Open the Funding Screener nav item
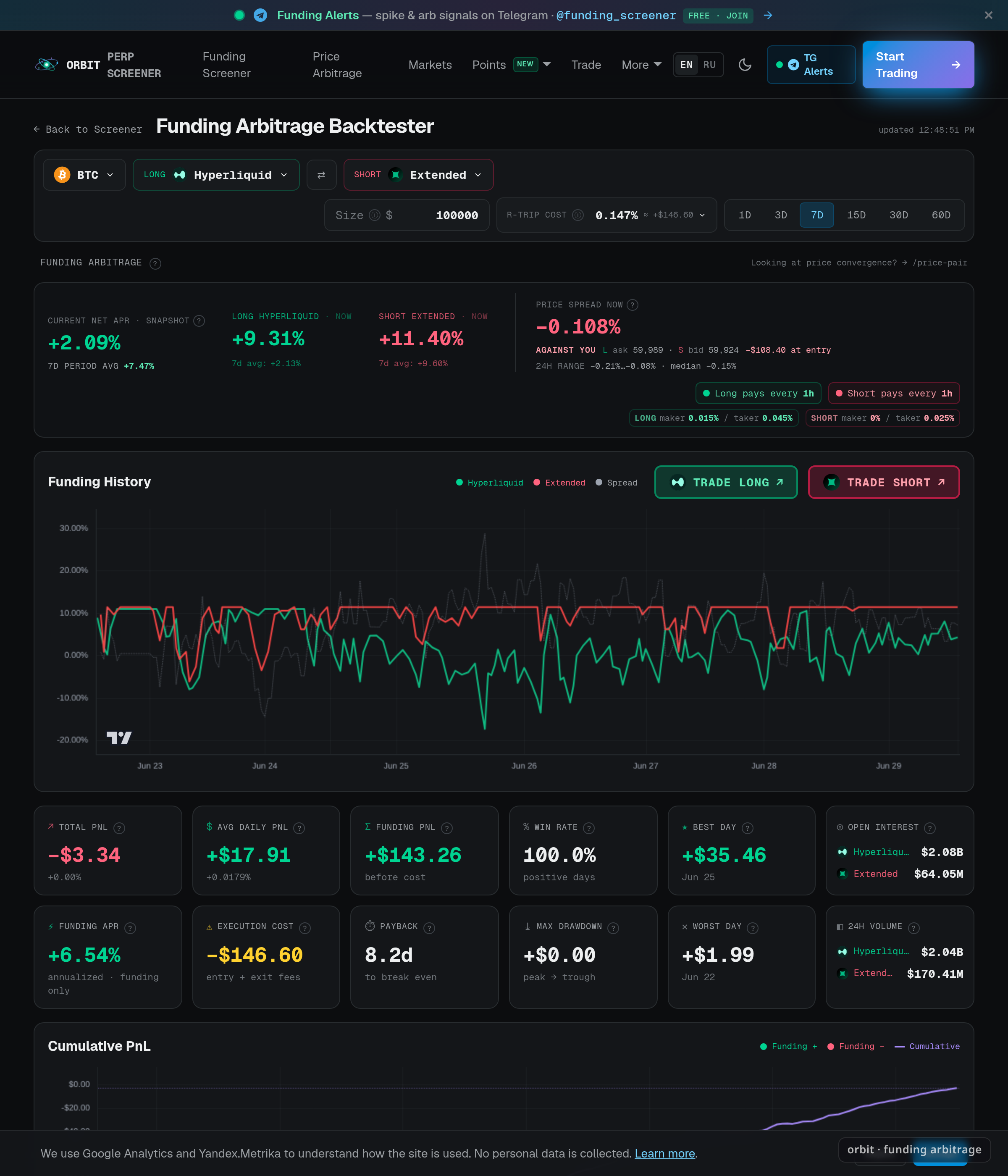1008x1176 pixels. pyautogui.click(x=226, y=65)
